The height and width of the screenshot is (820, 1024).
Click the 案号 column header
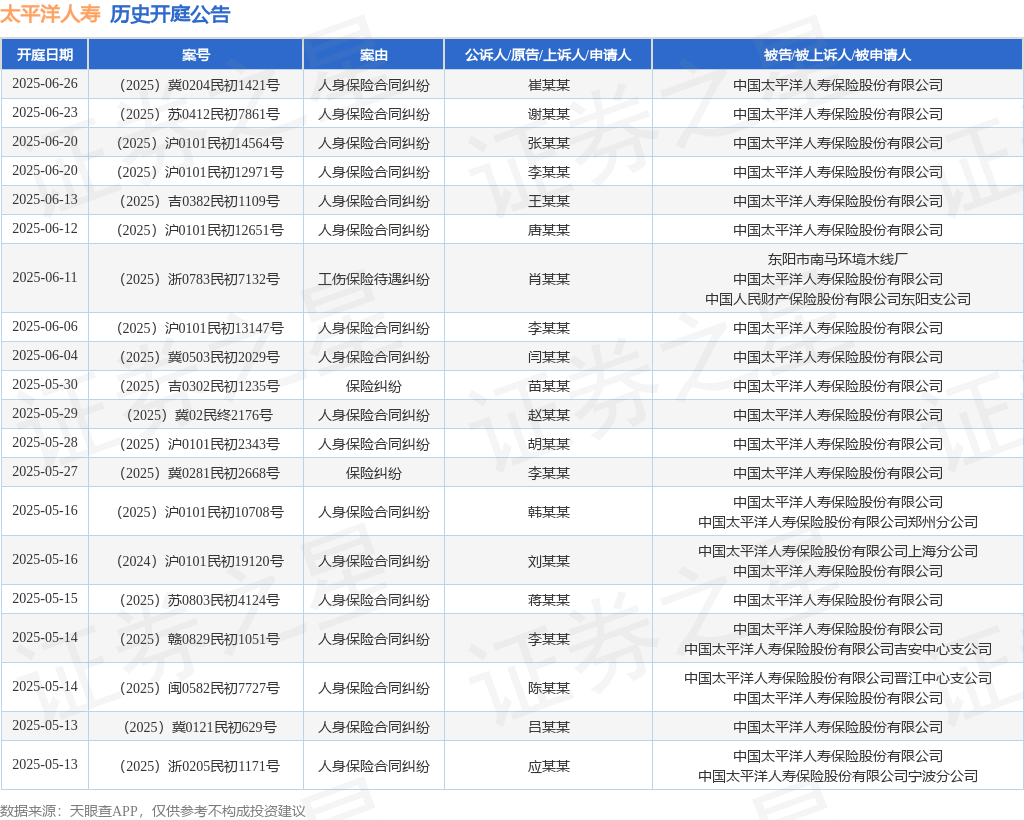(x=196, y=55)
